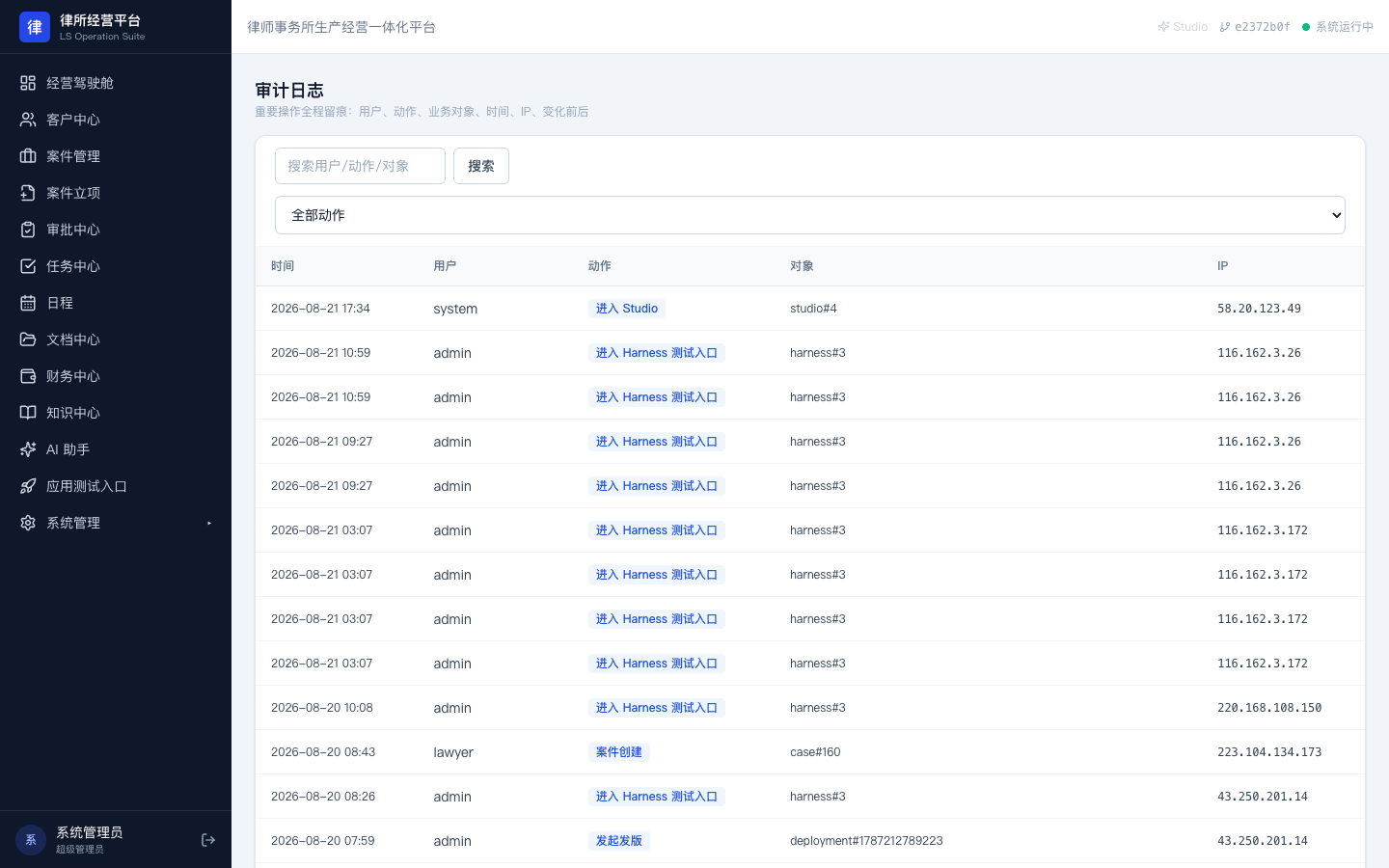The image size is (1389, 868).
Task: Focus the 搜索用户/动作/对象 input field
Action: tap(360, 166)
